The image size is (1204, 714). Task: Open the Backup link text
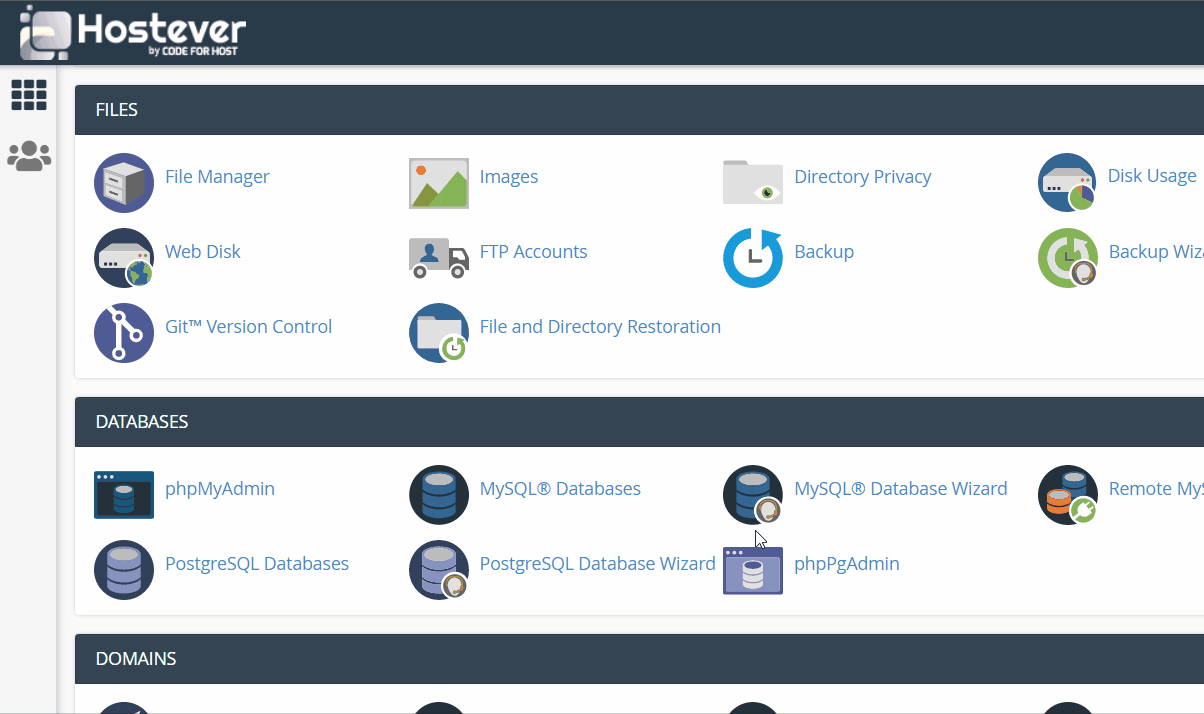pos(824,252)
